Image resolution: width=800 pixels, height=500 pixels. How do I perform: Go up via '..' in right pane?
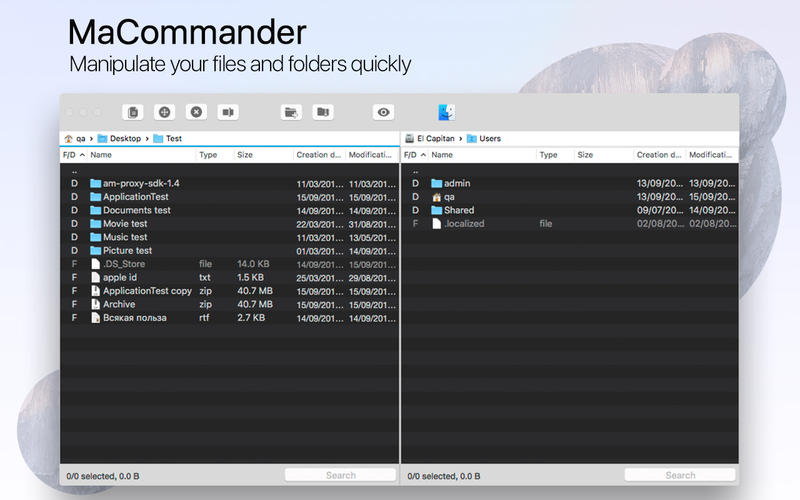pos(415,171)
